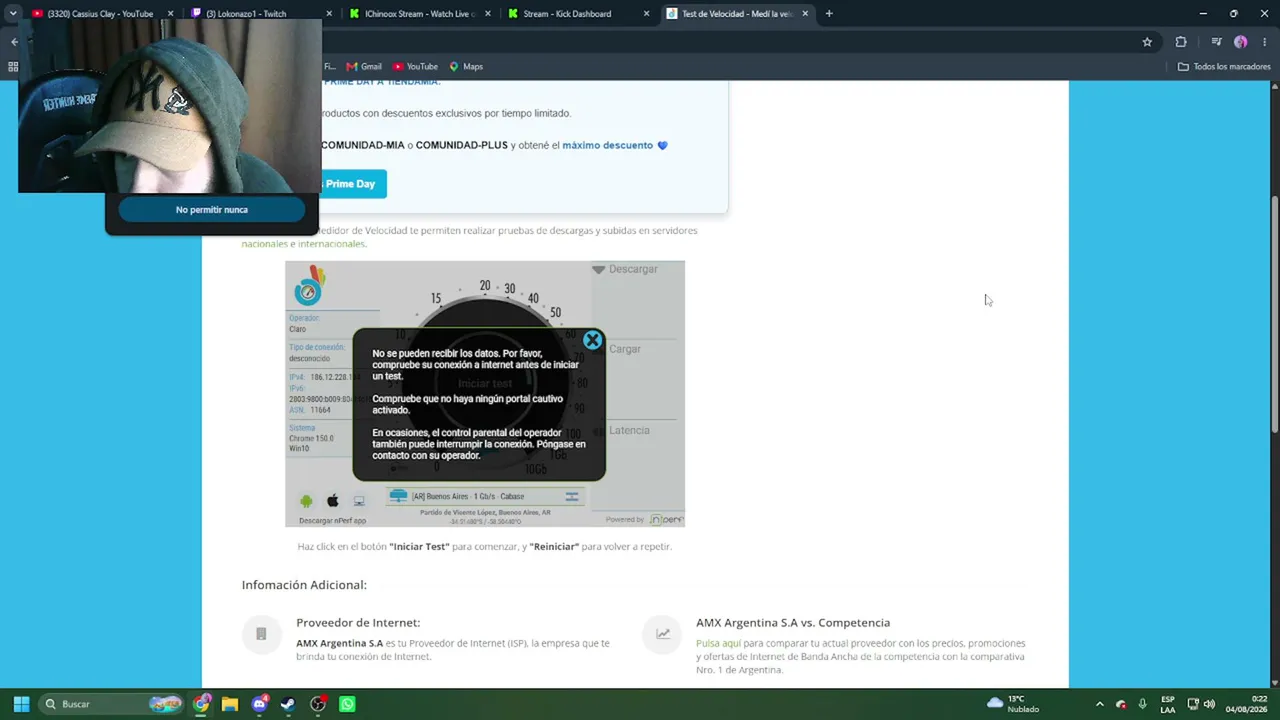The height and width of the screenshot is (720, 1280).
Task: Open Steam from the taskbar
Action: [288, 704]
